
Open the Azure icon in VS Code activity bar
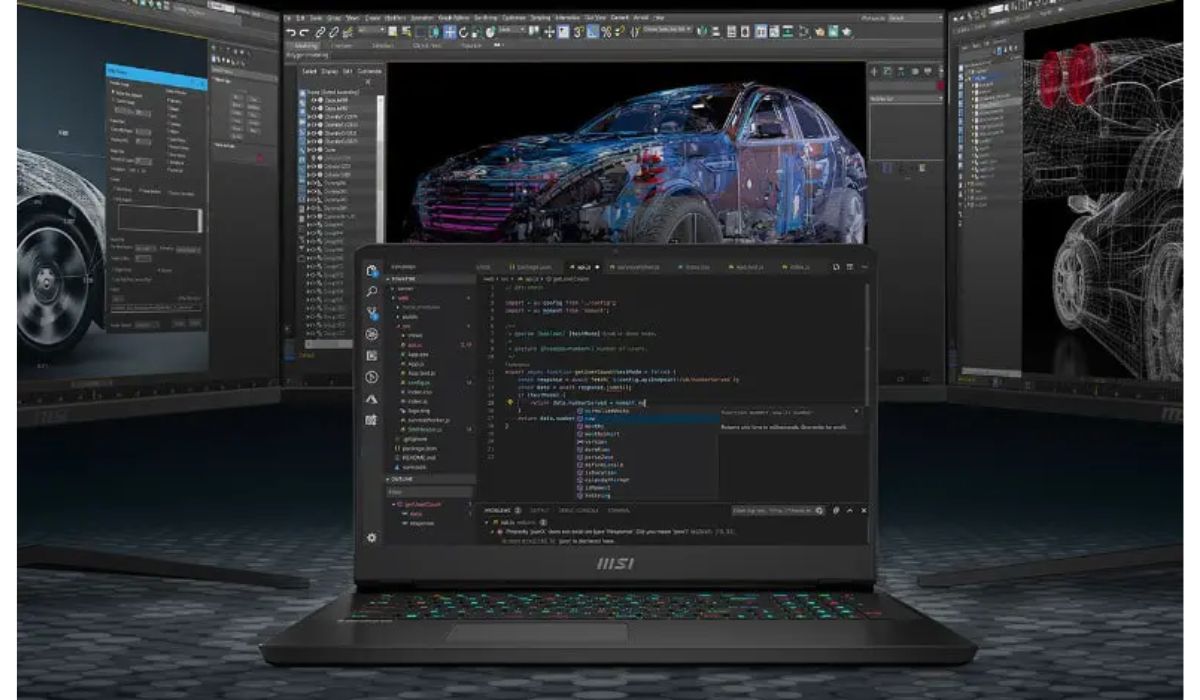point(372,399)
